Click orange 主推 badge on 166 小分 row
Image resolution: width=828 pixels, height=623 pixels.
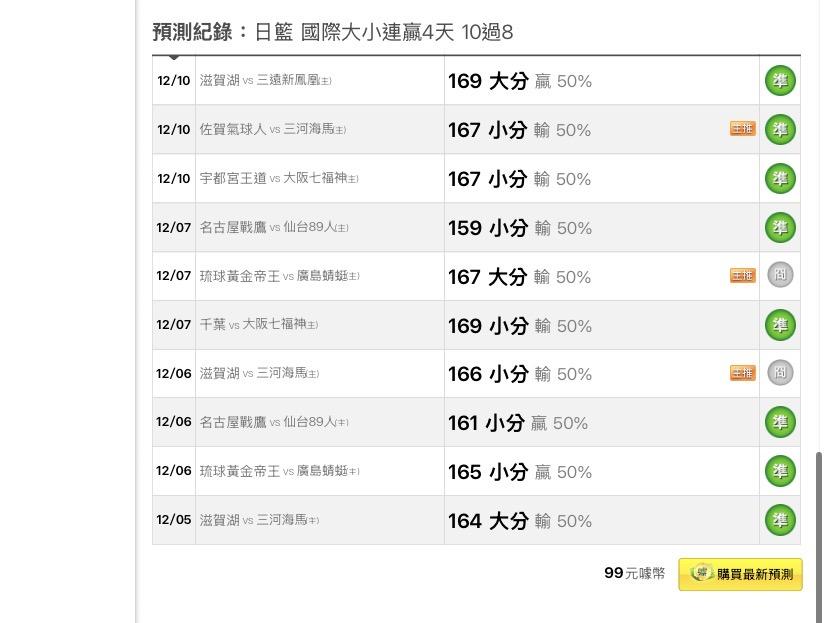[x=742, y=374]
